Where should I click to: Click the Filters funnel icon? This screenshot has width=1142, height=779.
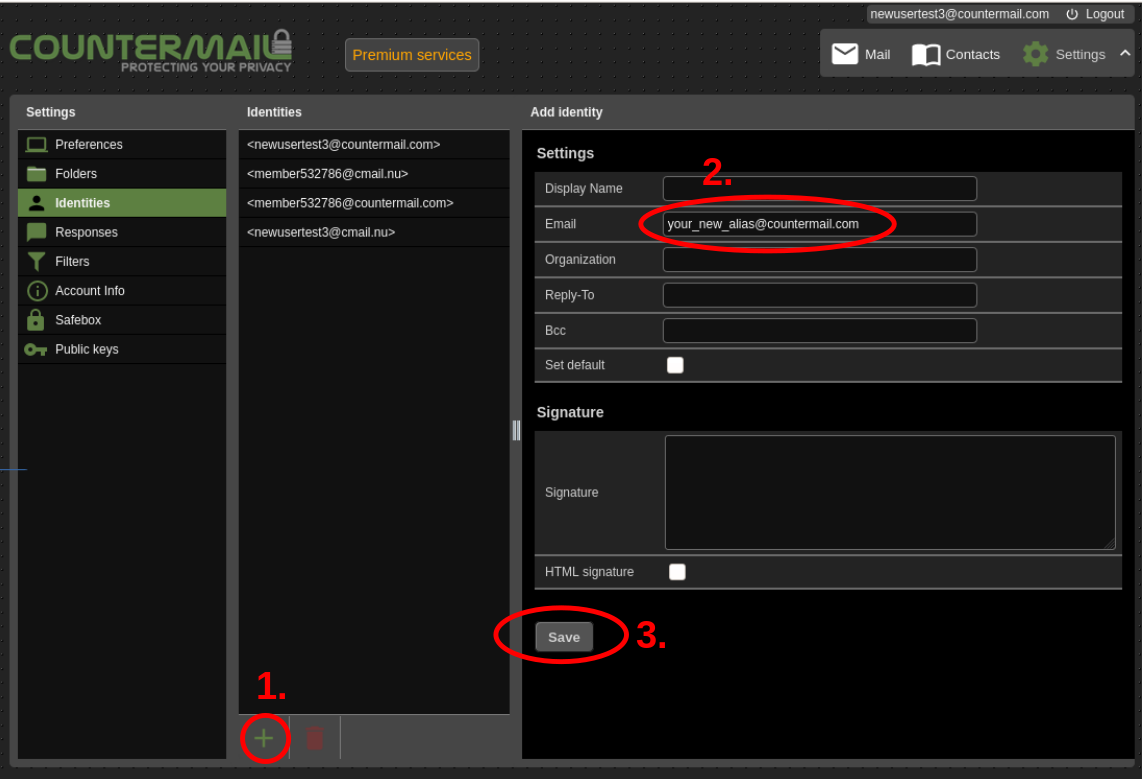(36, 261)
